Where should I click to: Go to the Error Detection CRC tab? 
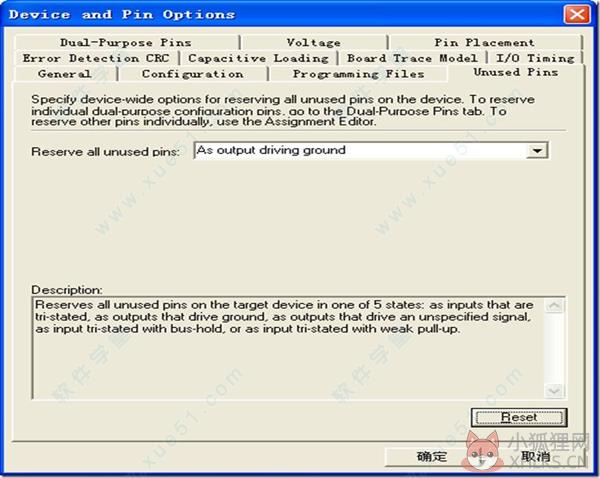96,58
